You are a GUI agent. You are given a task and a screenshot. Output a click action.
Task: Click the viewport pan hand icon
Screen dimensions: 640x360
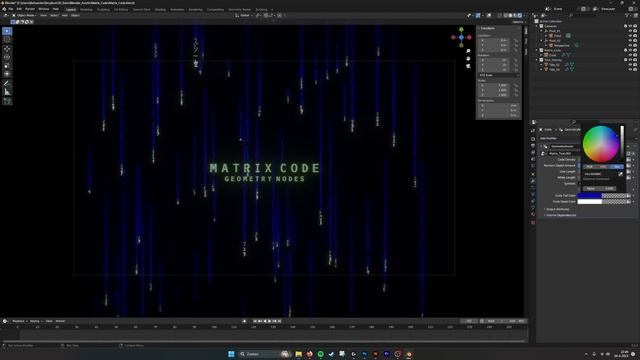pyautogui.click(x=468, y=58)
